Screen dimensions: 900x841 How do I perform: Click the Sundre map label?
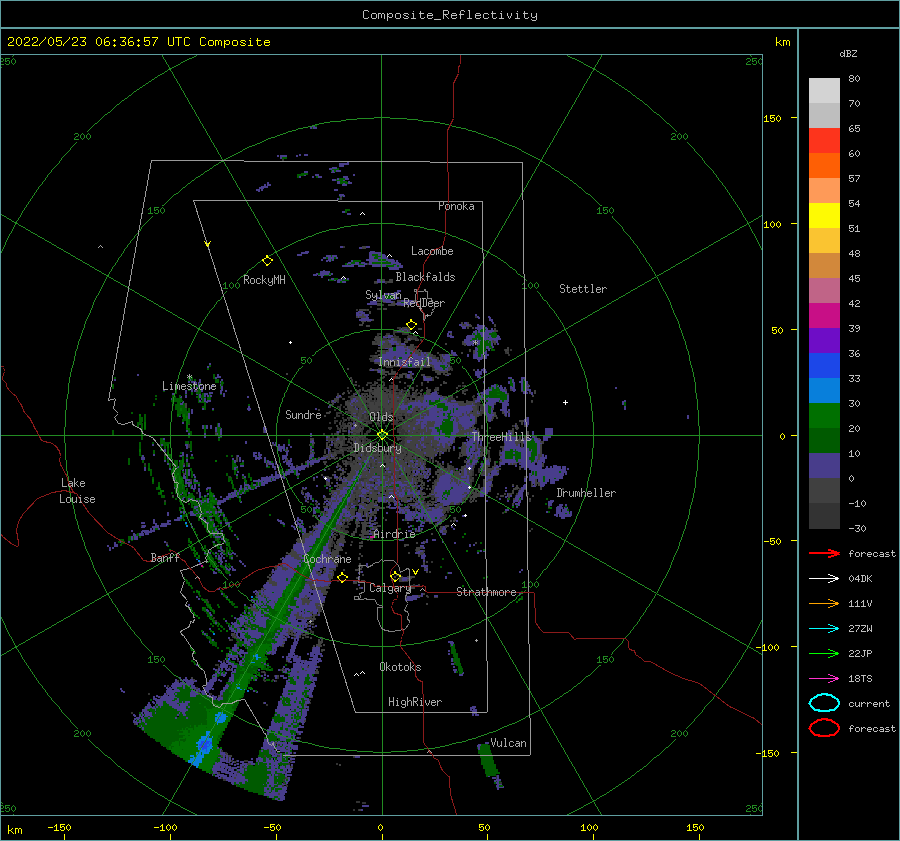point(303,414)
